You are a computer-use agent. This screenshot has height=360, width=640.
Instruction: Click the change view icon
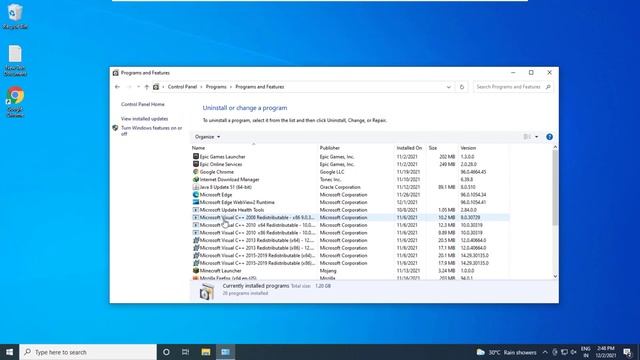pyautogui.click(x=527, y=137)
